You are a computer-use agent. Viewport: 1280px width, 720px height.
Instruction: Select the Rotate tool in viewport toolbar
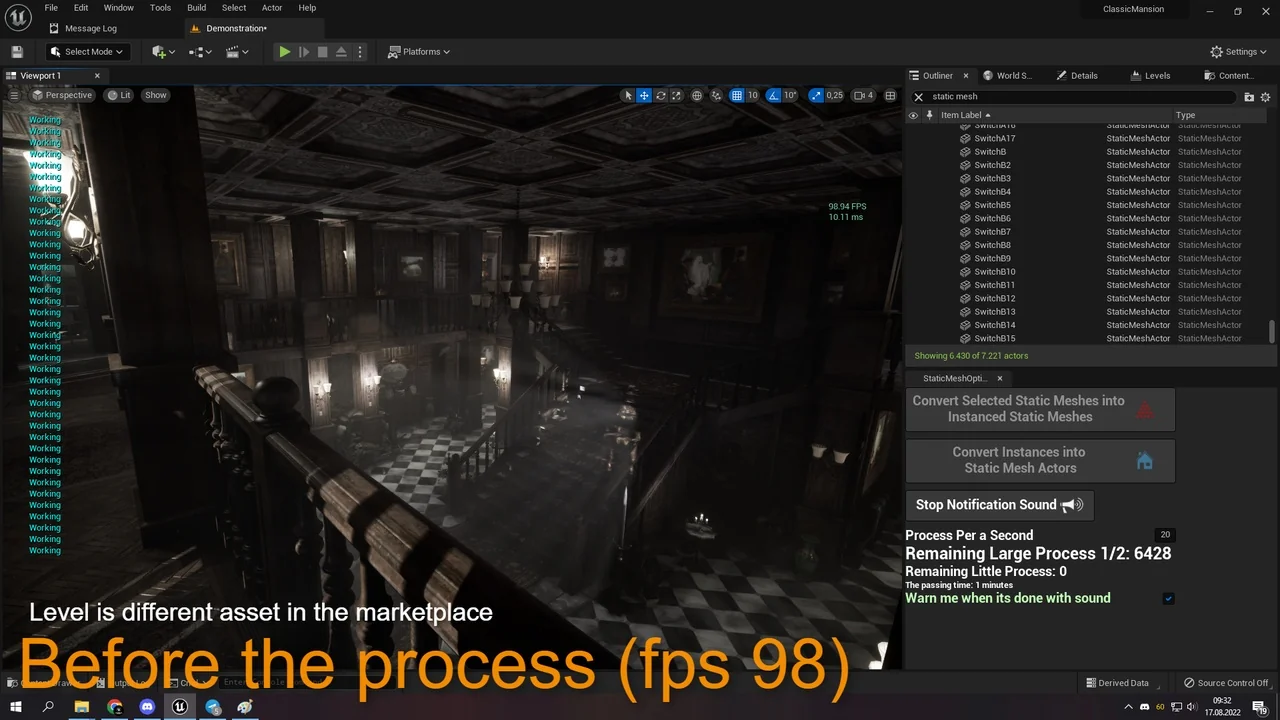(x=660, y=95)
